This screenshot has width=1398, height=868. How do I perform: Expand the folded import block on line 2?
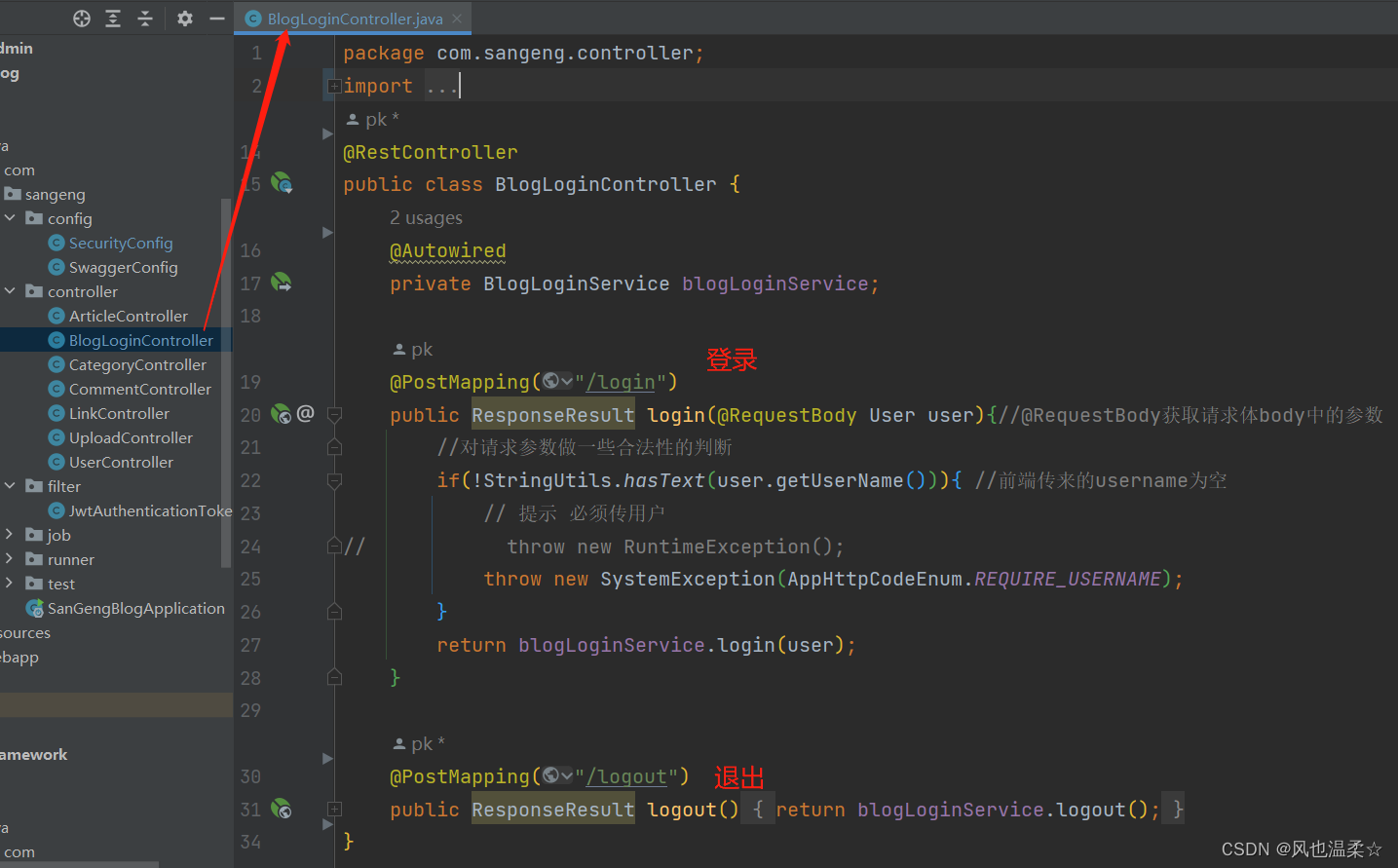click(x=334, y=86)
